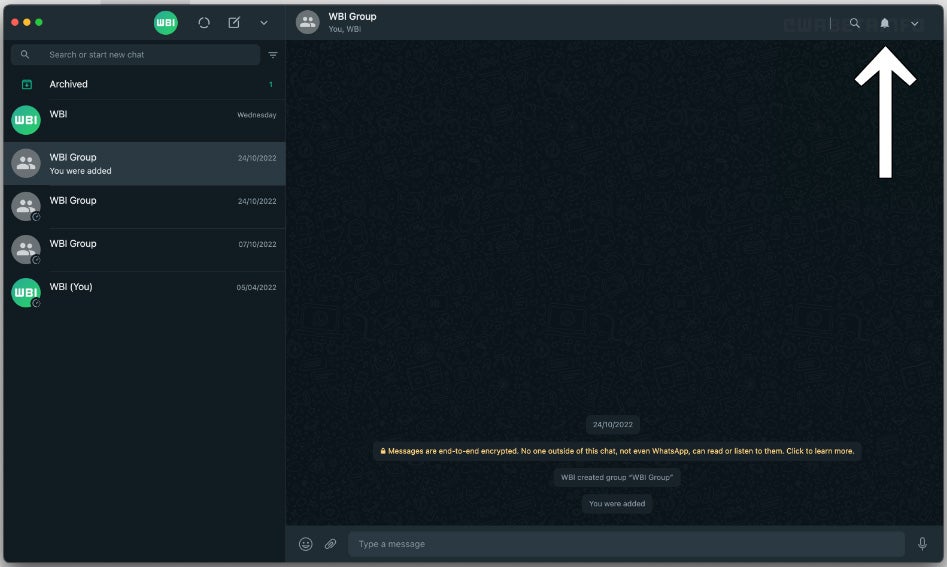947x567 pixels.
Task: Click WBI Group title in chat header
Action: point(352,17)
